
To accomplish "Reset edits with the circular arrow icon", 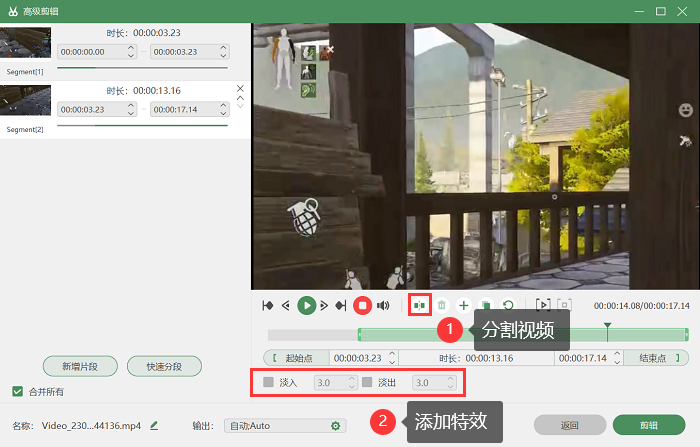I will coord(508,305).
